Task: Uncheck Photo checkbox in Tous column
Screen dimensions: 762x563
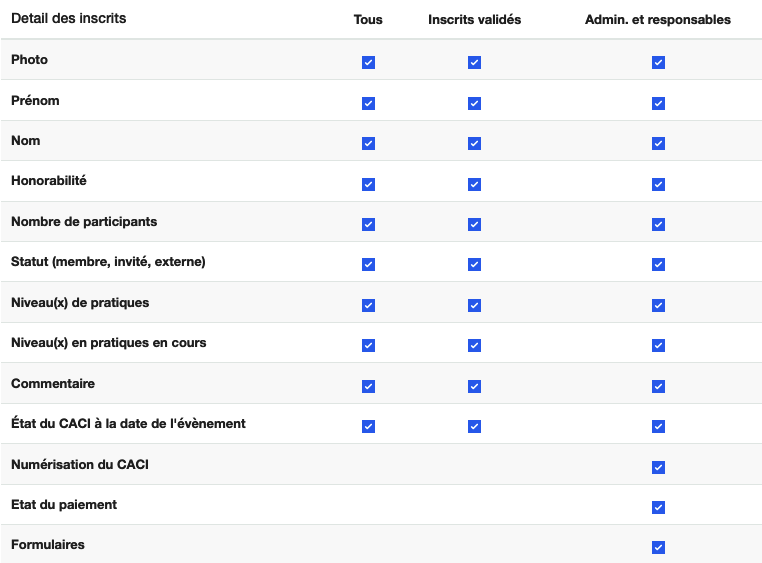Action: tap(368, 62)
